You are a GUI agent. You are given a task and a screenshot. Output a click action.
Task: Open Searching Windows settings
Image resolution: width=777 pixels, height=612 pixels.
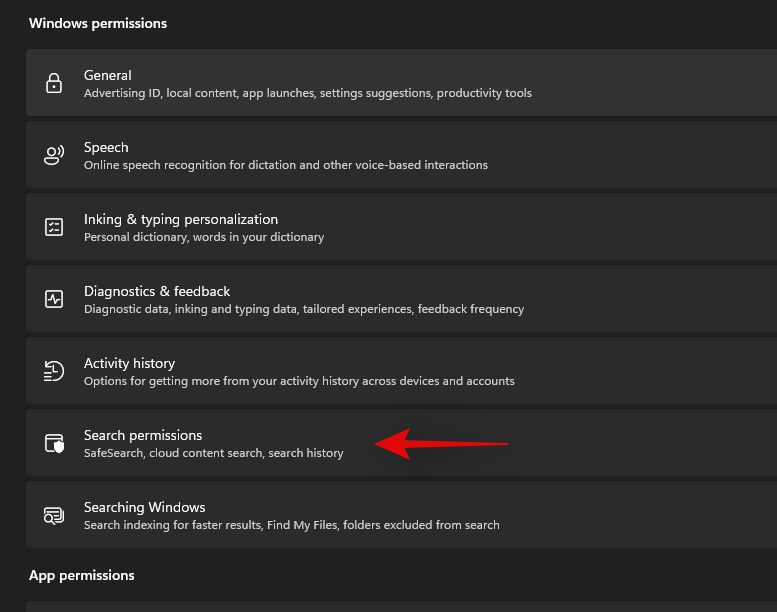tap(401, 515)
